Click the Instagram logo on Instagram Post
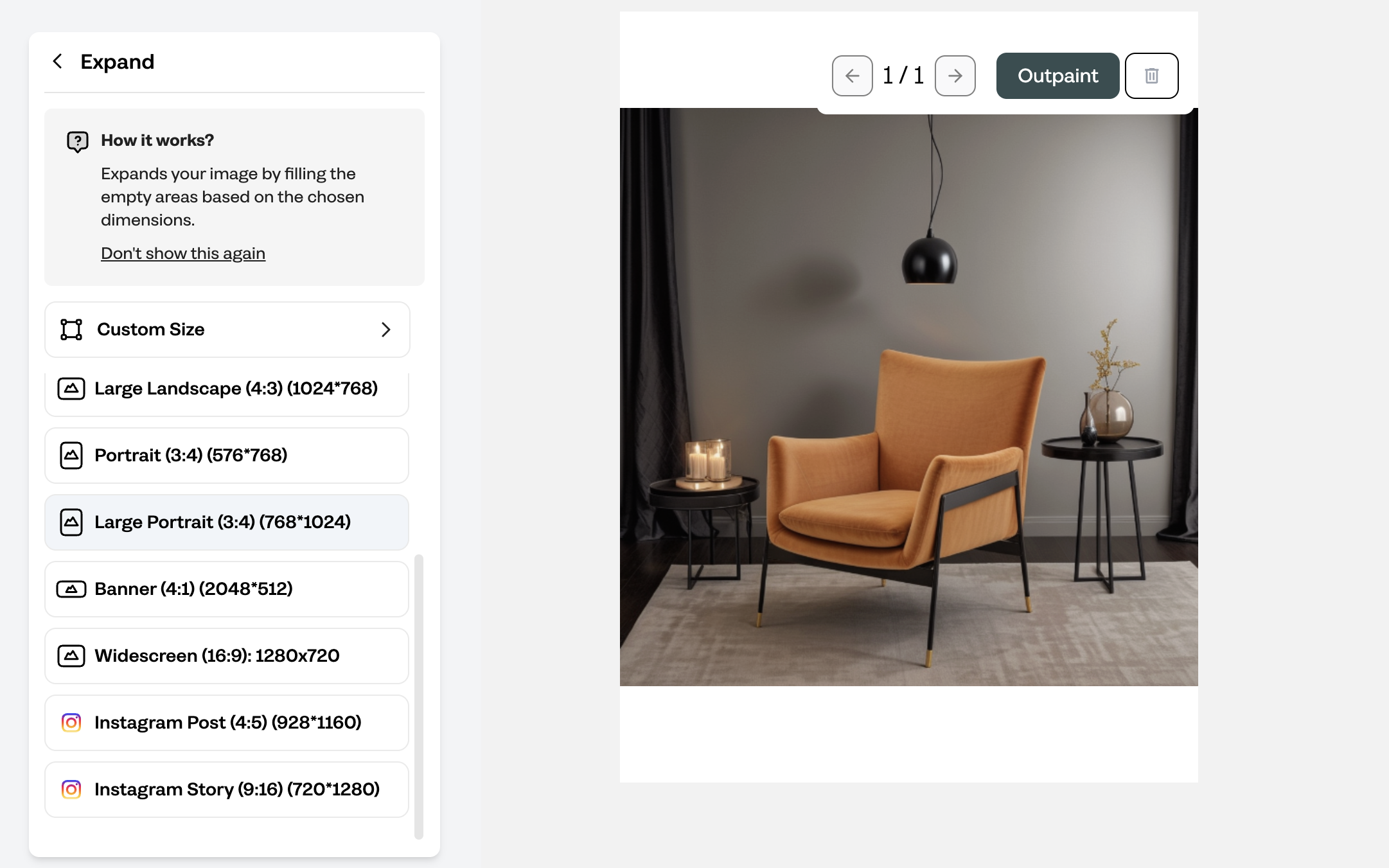Image resolution: width=1389 pixels, height=868 pixels. coord(71,723)
